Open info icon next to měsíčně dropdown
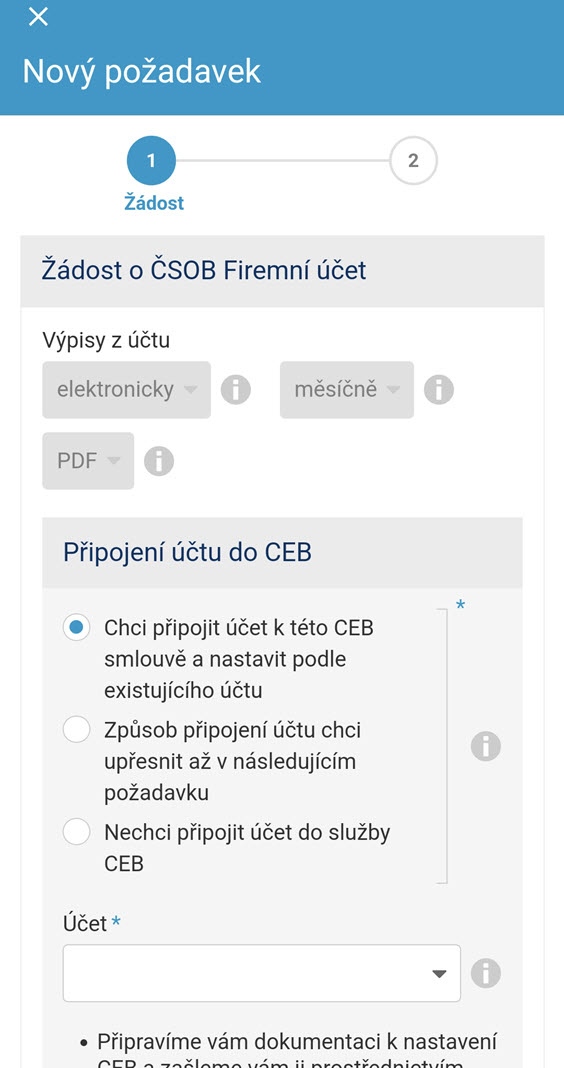This screenshot has width=564, height=1068. (439, 390)
